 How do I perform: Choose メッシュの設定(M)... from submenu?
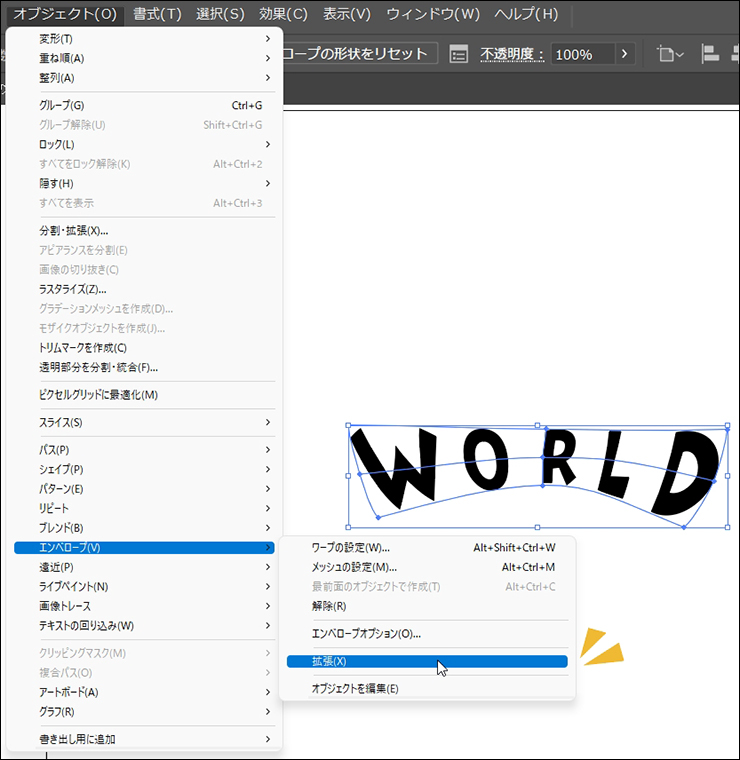point(354,567)
